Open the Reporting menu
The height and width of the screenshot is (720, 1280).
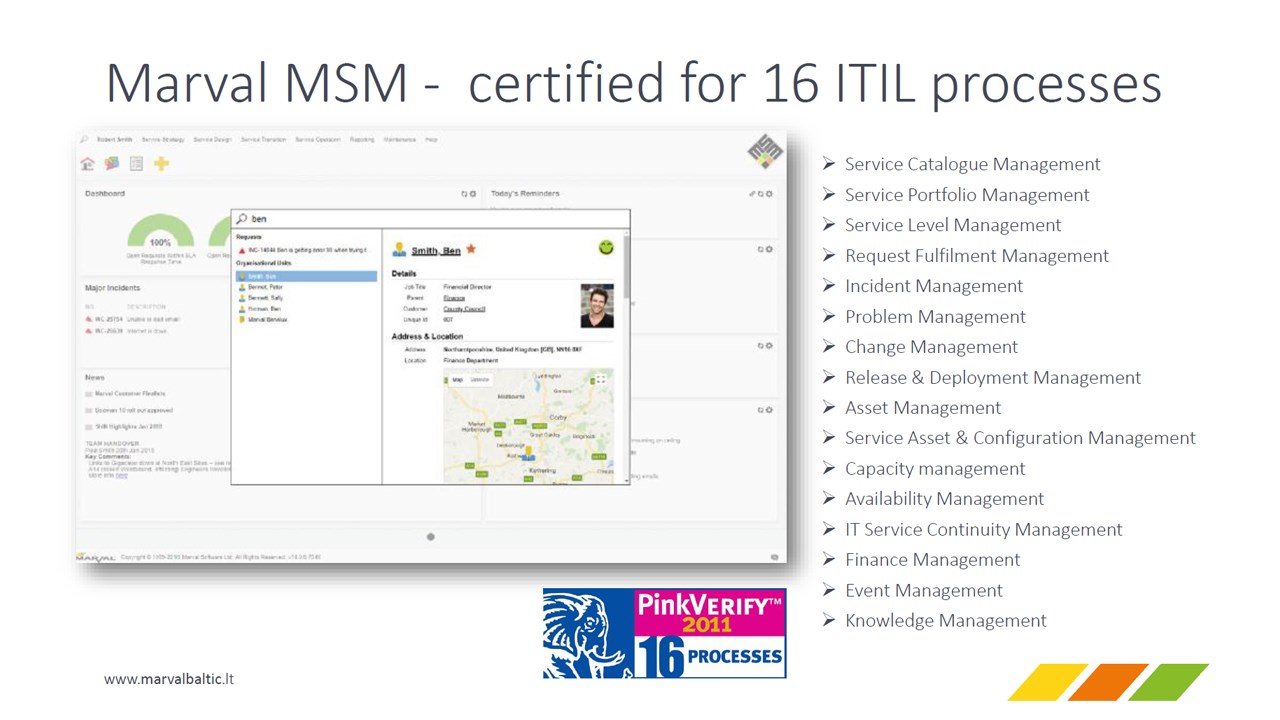click(x=362, y=139)
